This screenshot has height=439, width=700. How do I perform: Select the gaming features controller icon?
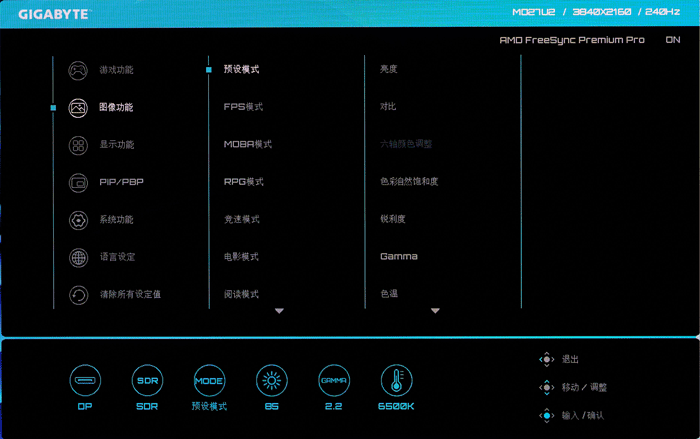(x=78, y=70)
